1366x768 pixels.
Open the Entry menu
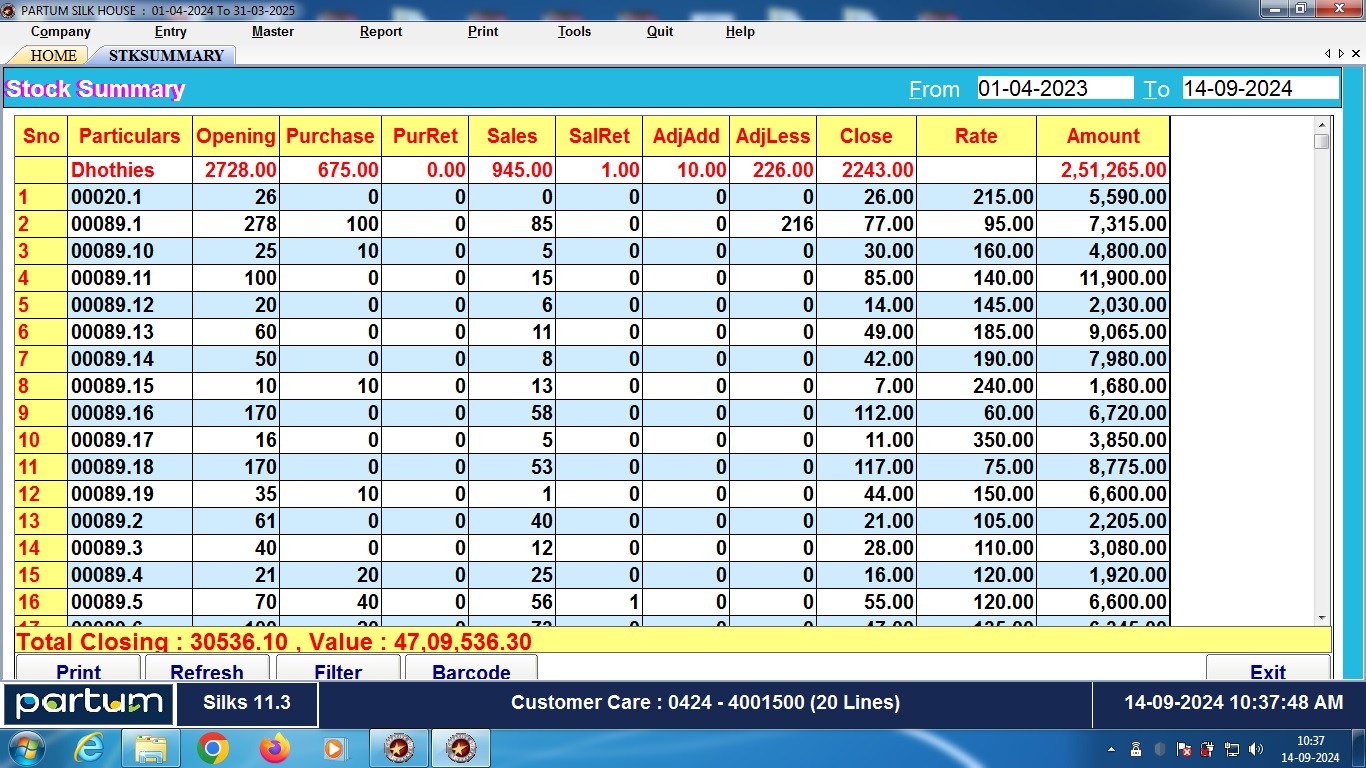pyautogui.click(x=170, y=31)
